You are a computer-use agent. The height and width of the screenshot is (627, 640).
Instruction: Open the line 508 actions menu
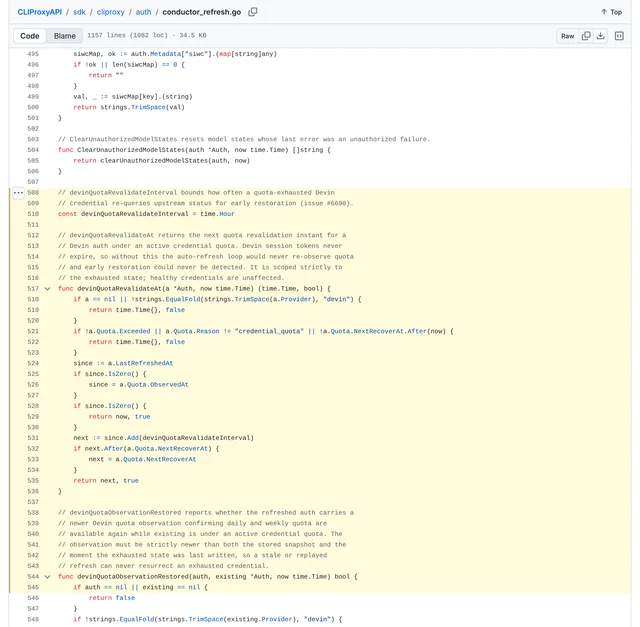point(18,192)
